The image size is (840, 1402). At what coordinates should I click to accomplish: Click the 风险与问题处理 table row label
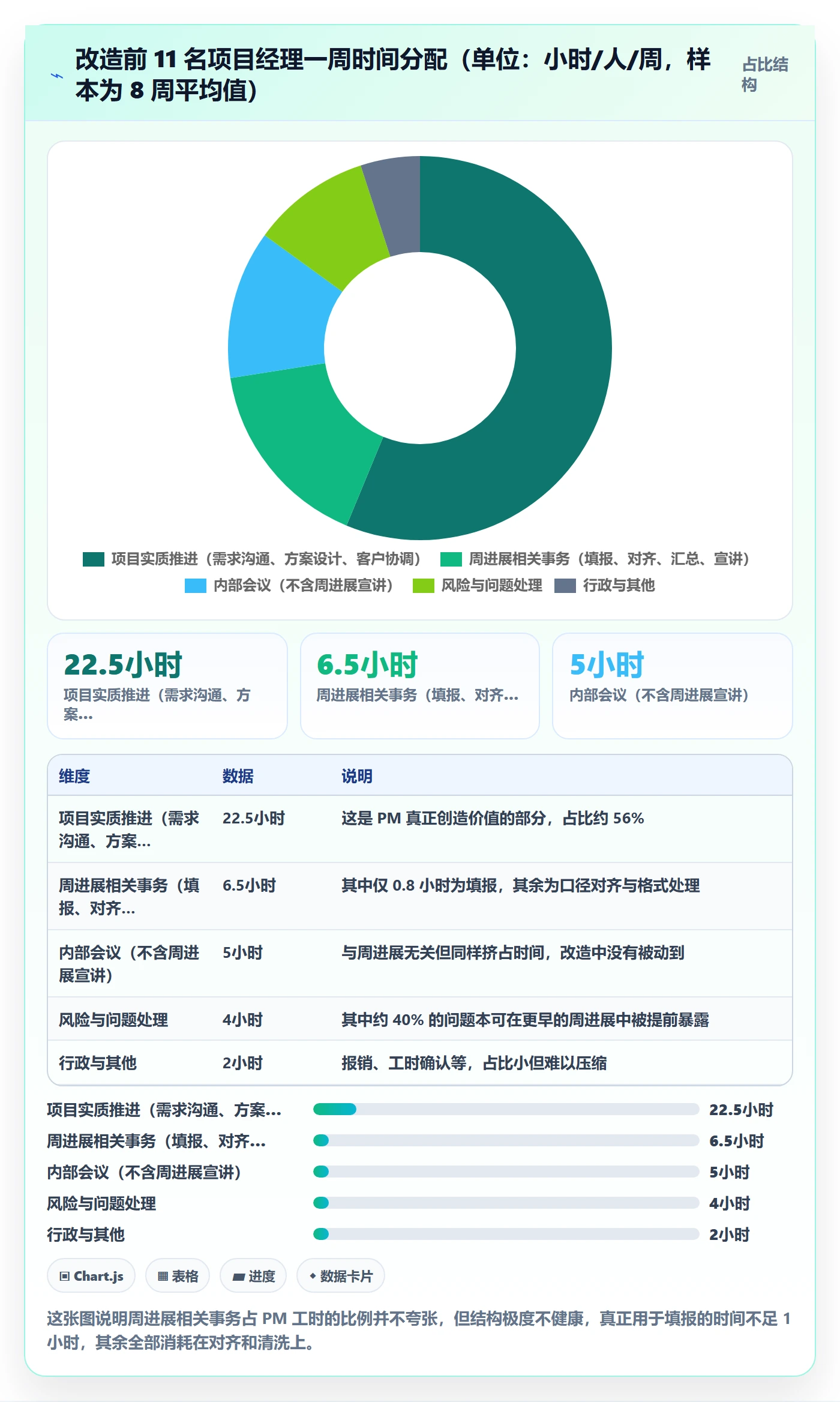pos(113,1020)
